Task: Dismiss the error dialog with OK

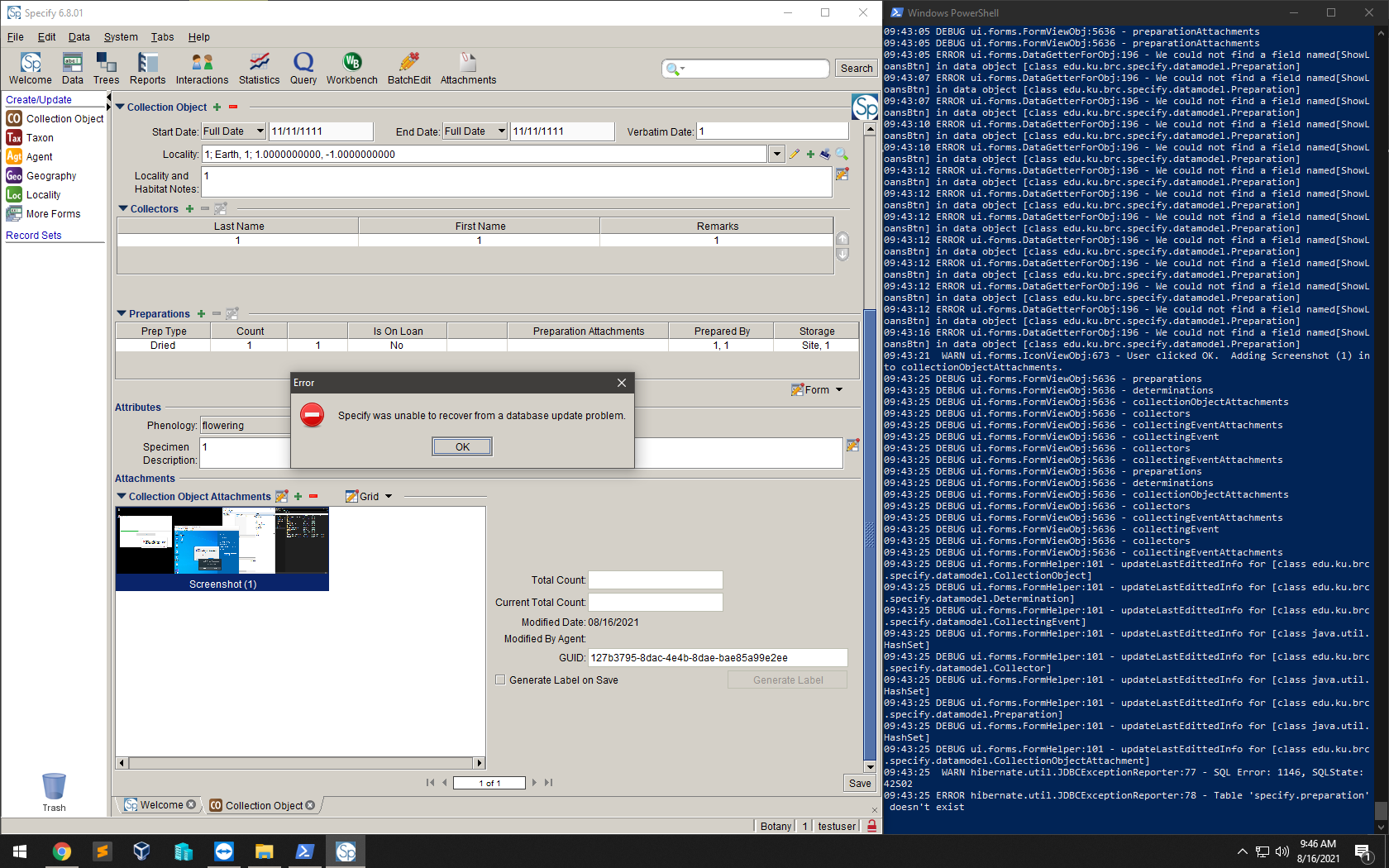Action: tap(461, 446)
